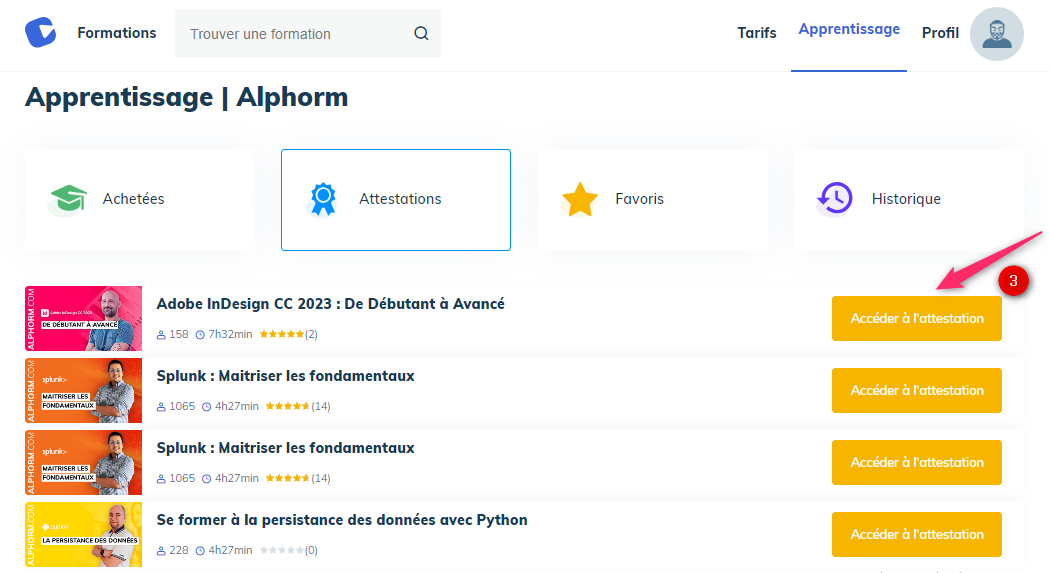Switch to the Attestations tab

[x=396, y=199]
